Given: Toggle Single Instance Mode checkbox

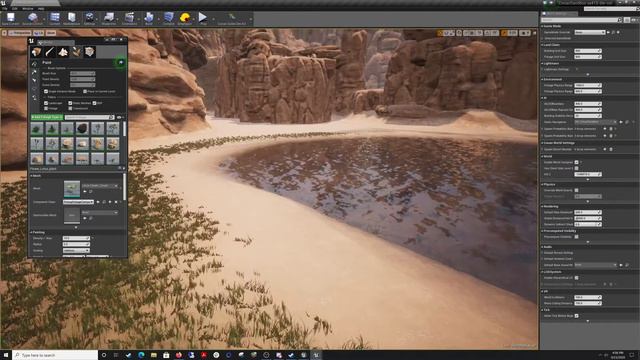Looking at the screenshot, I should [46, 91].
